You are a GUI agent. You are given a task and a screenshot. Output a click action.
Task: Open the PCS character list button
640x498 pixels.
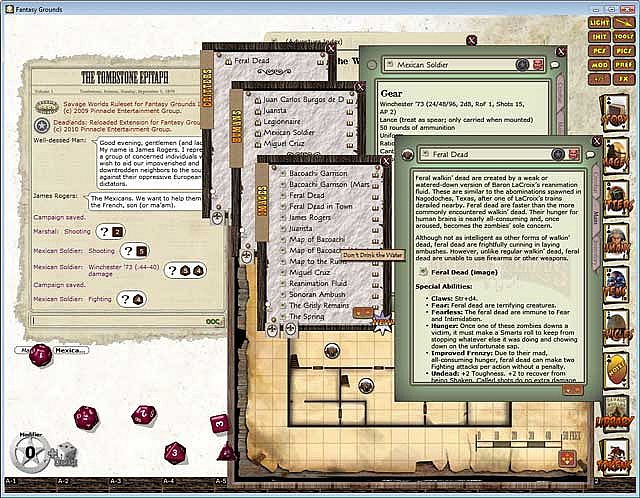(x=599, y=51)
